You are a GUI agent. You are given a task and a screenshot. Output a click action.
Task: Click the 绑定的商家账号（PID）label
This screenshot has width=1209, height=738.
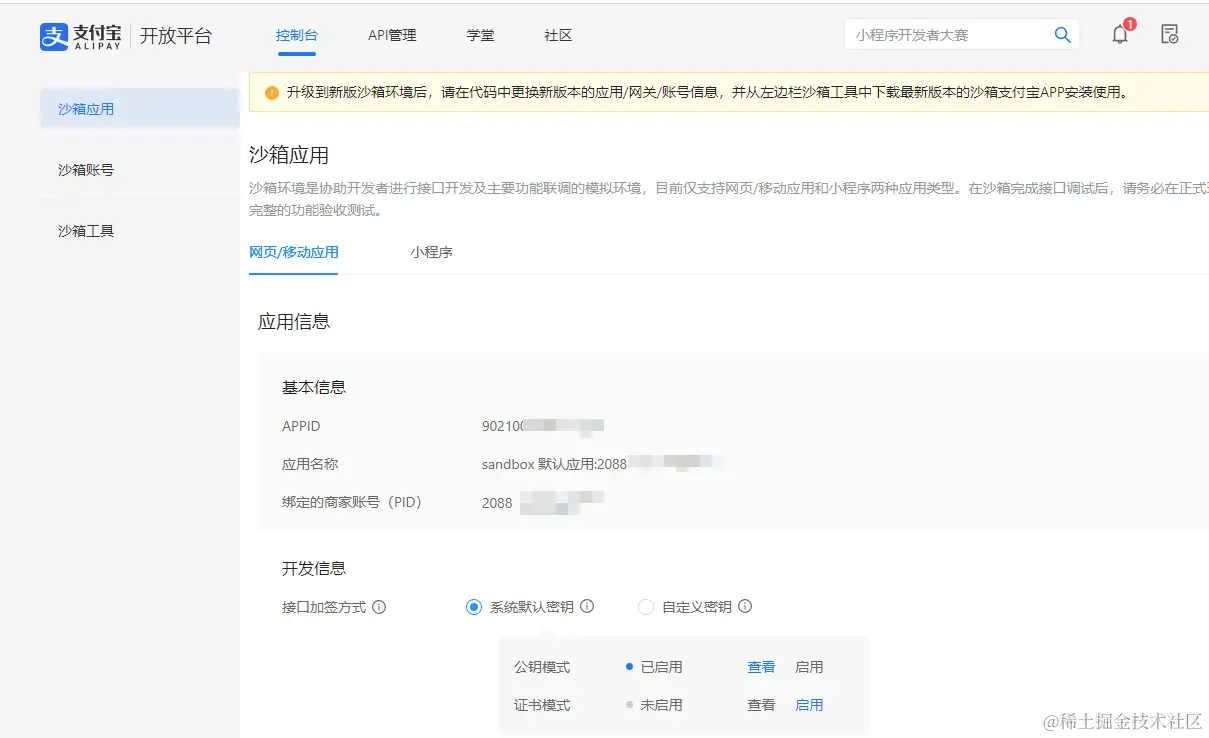tap(352, 503)
